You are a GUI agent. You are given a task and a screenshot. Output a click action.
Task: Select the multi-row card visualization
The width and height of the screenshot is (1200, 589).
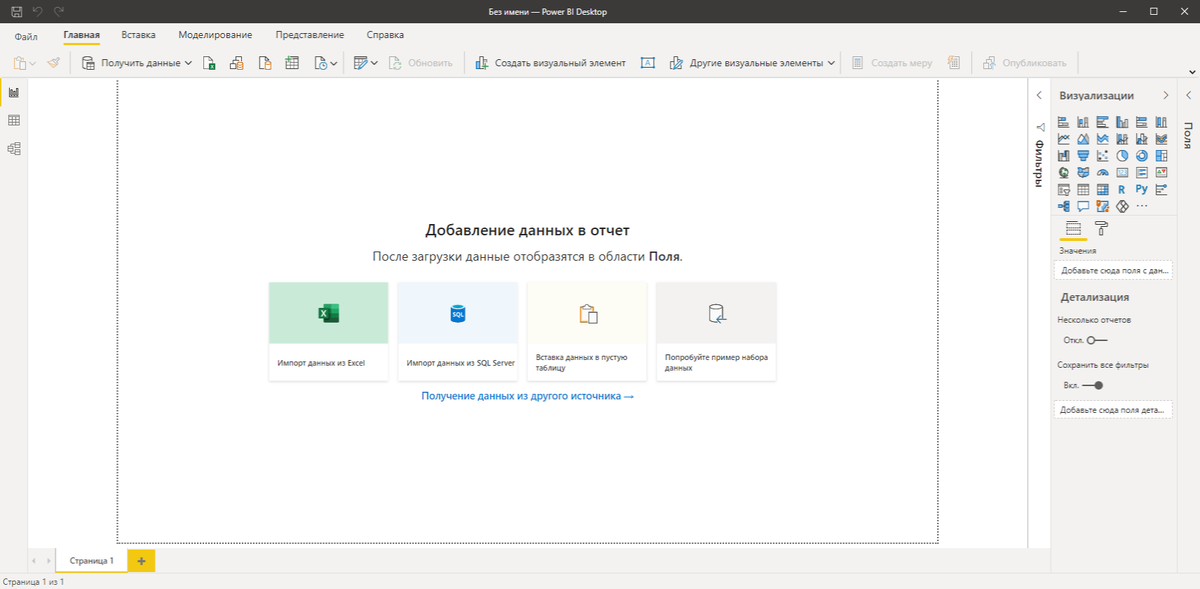tap(1142, 173)
